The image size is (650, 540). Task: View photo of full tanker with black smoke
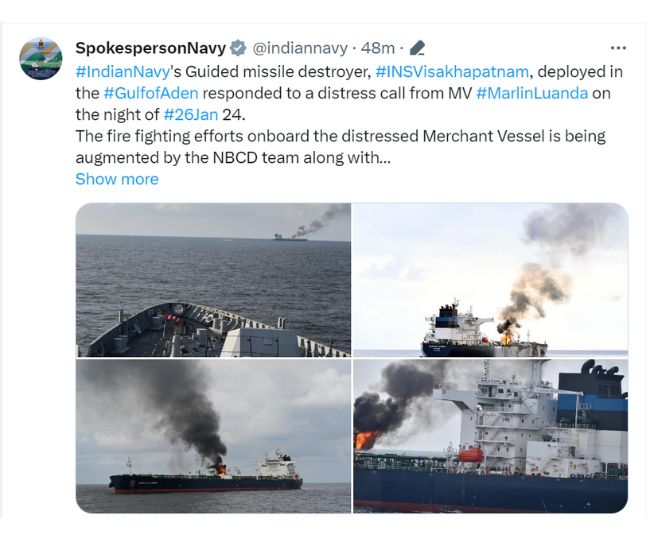coord(213,436)
